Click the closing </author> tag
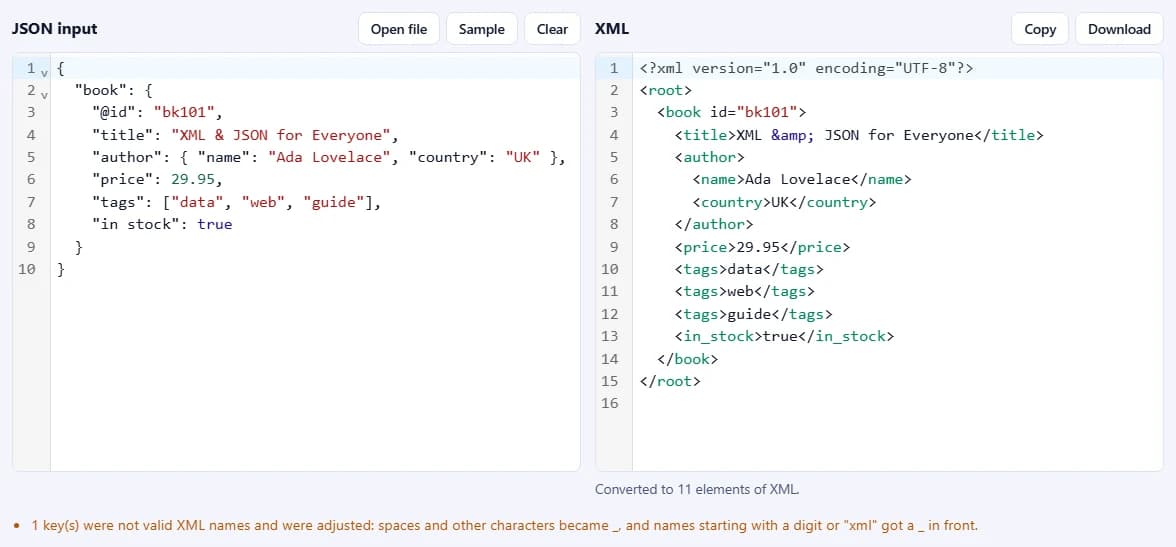 [714, 224]
